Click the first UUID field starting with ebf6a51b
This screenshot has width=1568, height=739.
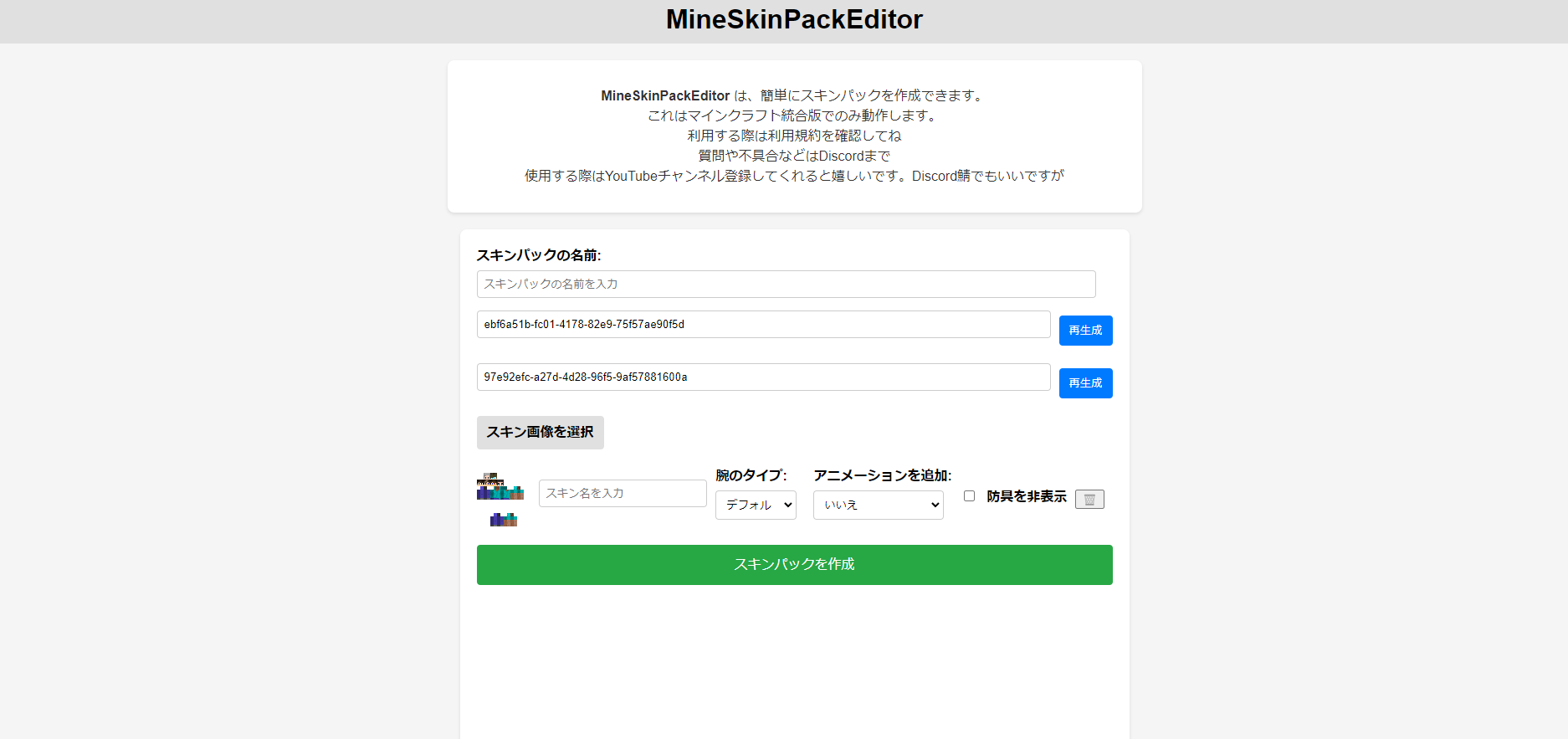click(x=763, y=325)
